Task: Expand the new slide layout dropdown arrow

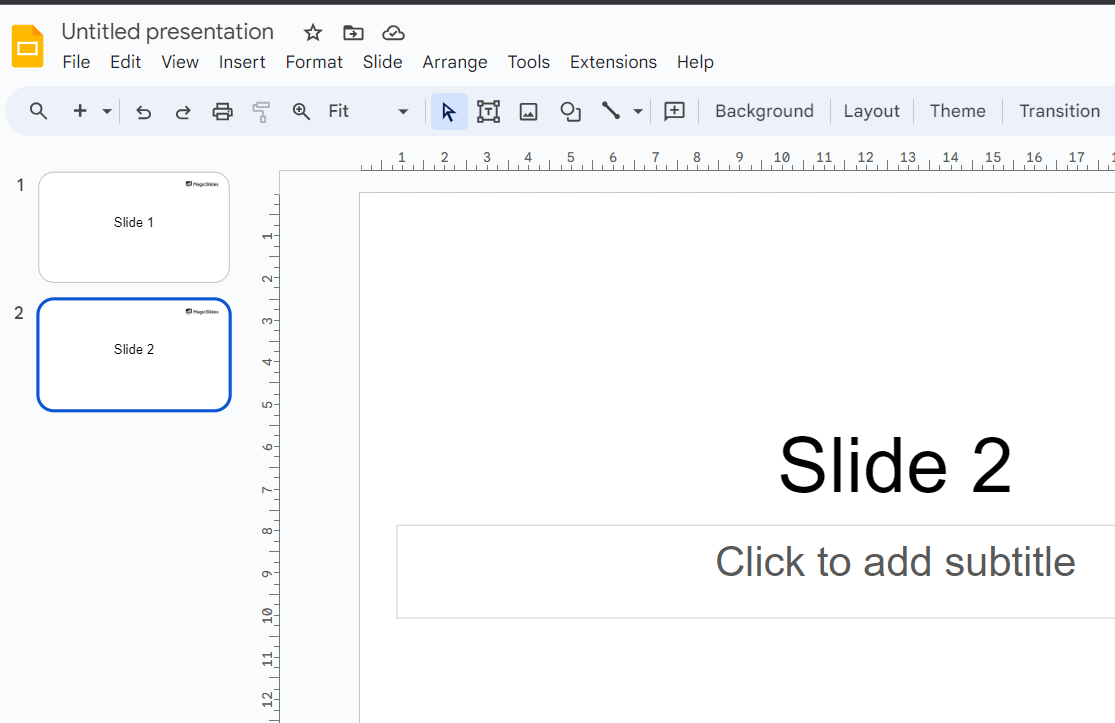Action: point(107,111)
